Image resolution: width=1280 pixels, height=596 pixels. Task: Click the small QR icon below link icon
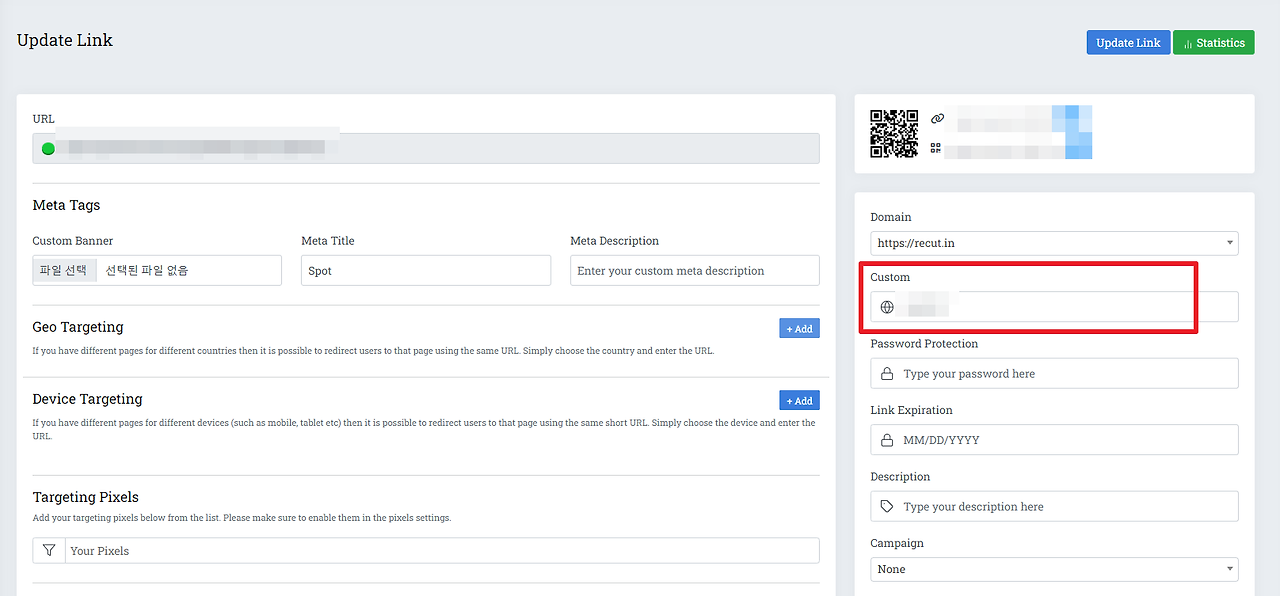click(936, 148)
